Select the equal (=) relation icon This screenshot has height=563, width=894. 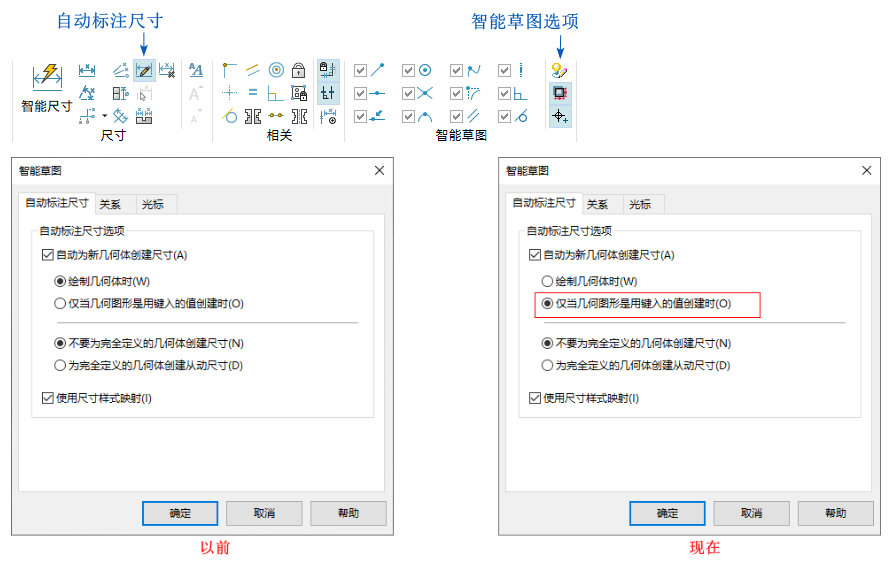253,93
